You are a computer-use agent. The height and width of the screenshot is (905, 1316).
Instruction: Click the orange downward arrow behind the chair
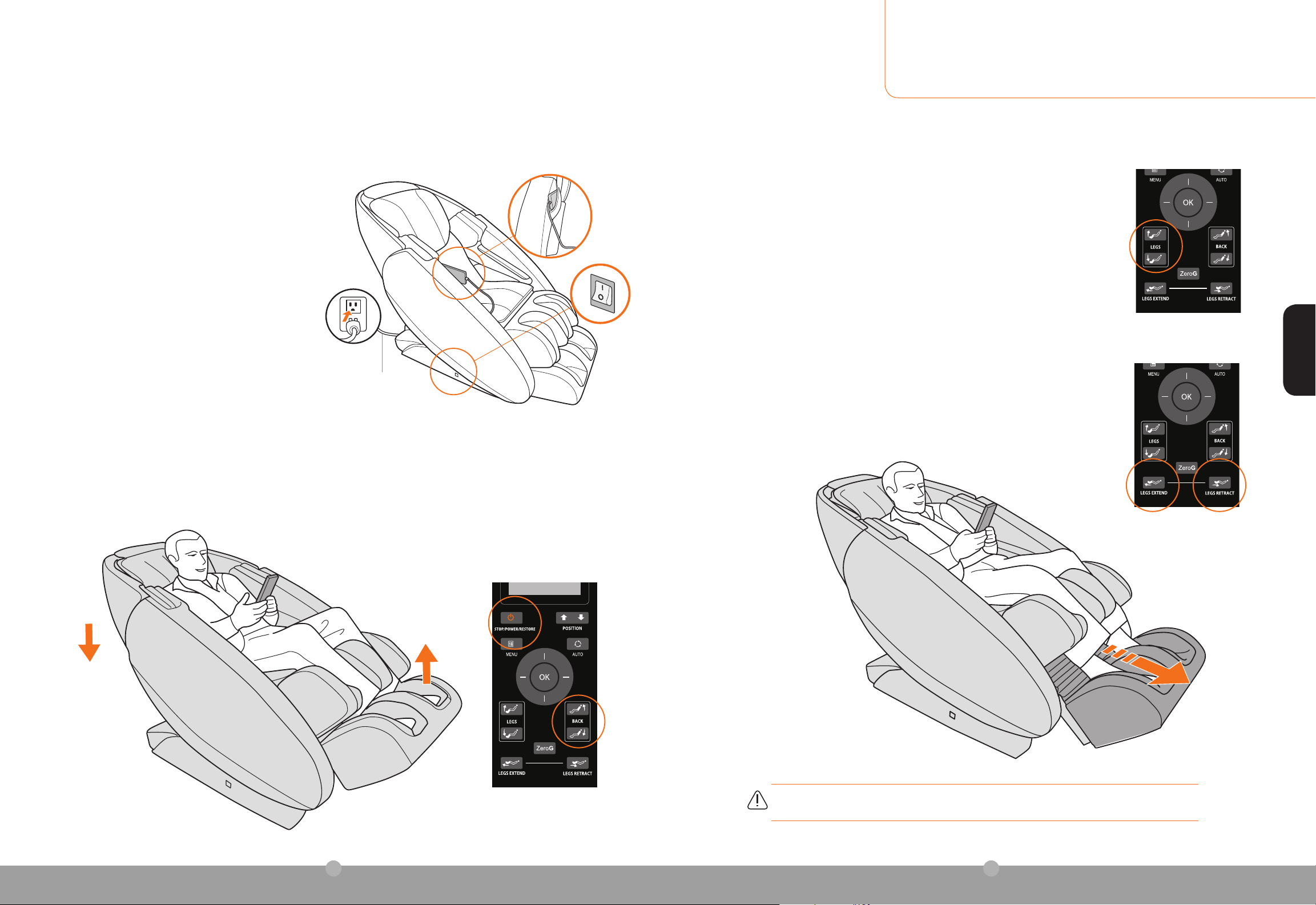89,643
